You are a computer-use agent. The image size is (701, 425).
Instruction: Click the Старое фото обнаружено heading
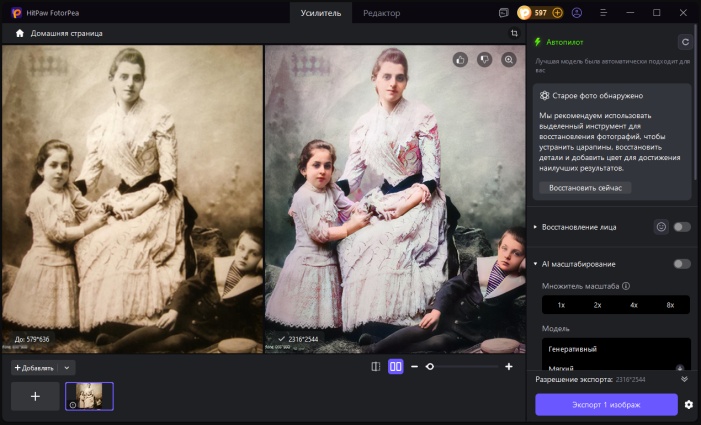click(x=597, y=96)
